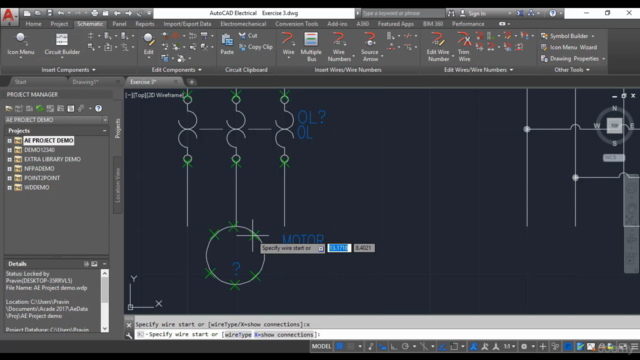The height and width of the screenshot is (360, 640).
Task: Click the AutoCAD application menu logo
Action: tap(9, 16)
